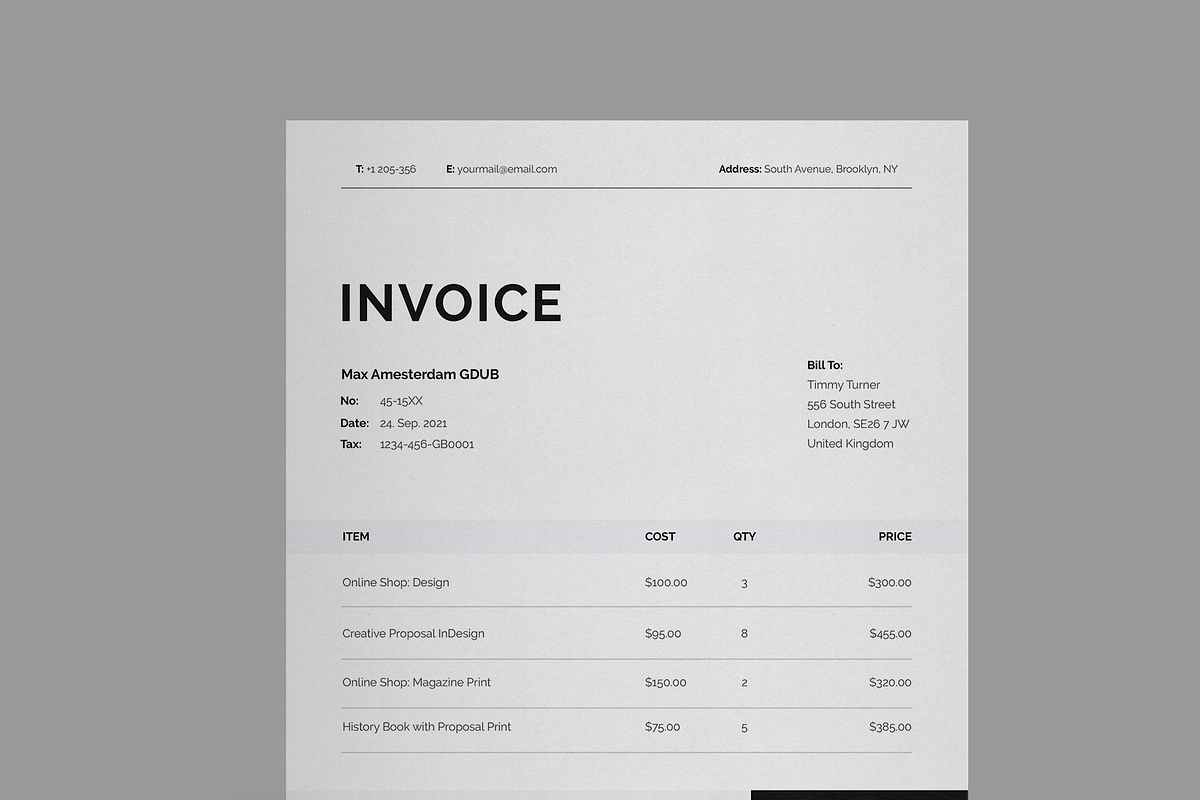Click the cost $100.00
Screen dimensions: 1200x800
tap(666, 582)
